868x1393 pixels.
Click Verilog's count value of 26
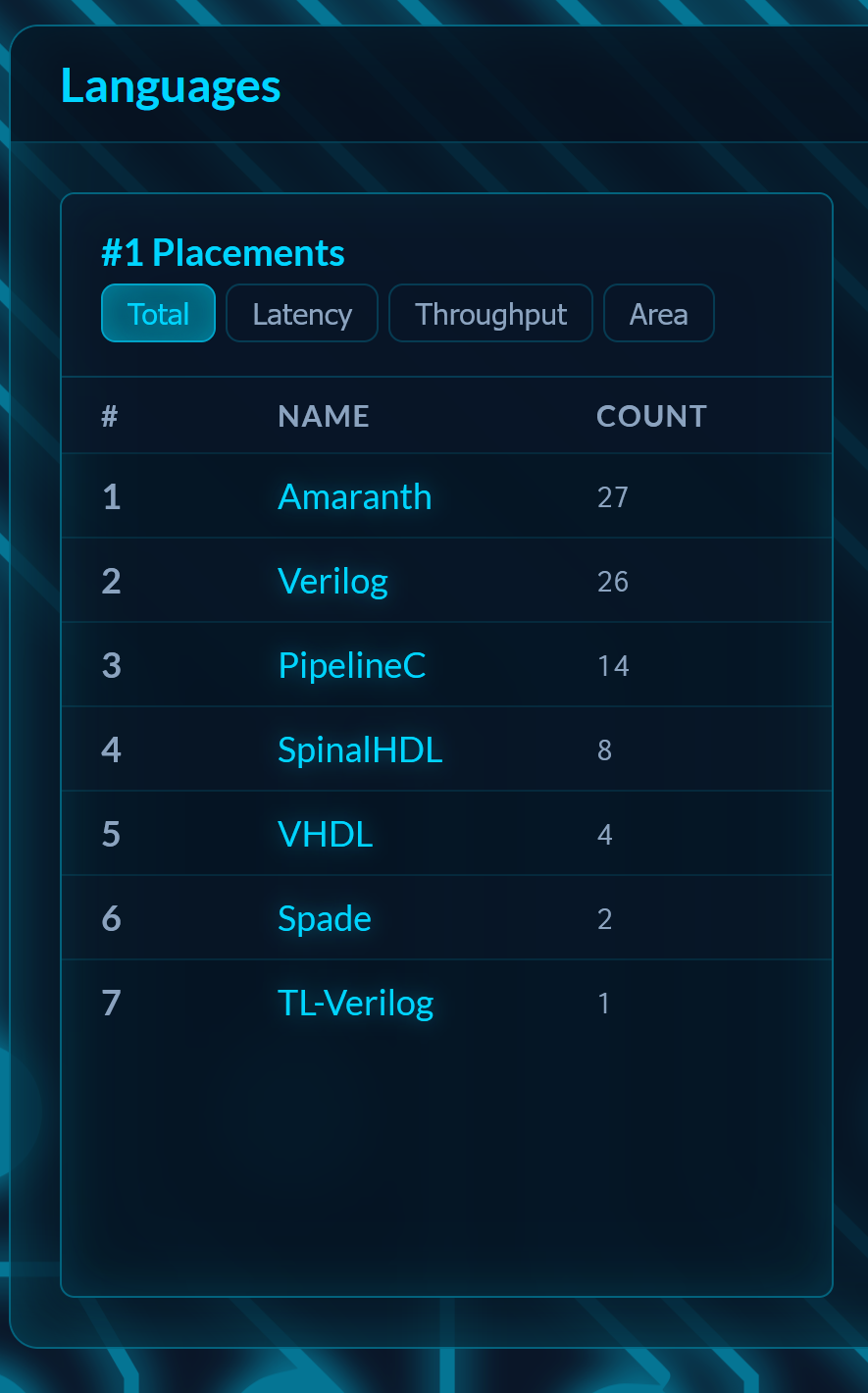click(612, 582)
